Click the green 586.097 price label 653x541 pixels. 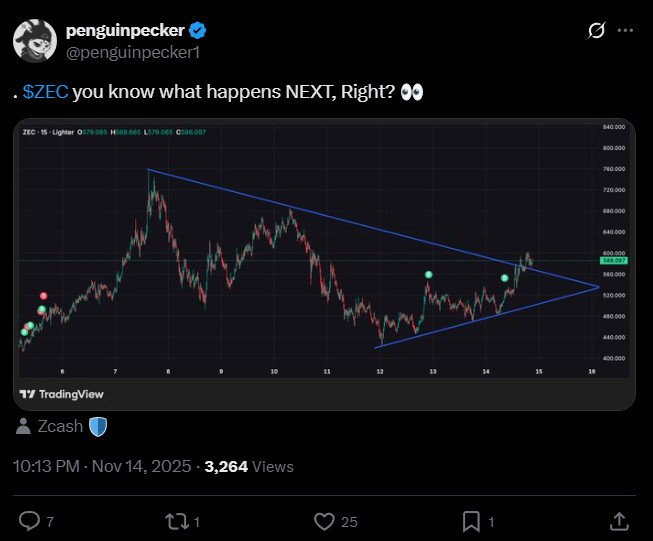point(613,260)
